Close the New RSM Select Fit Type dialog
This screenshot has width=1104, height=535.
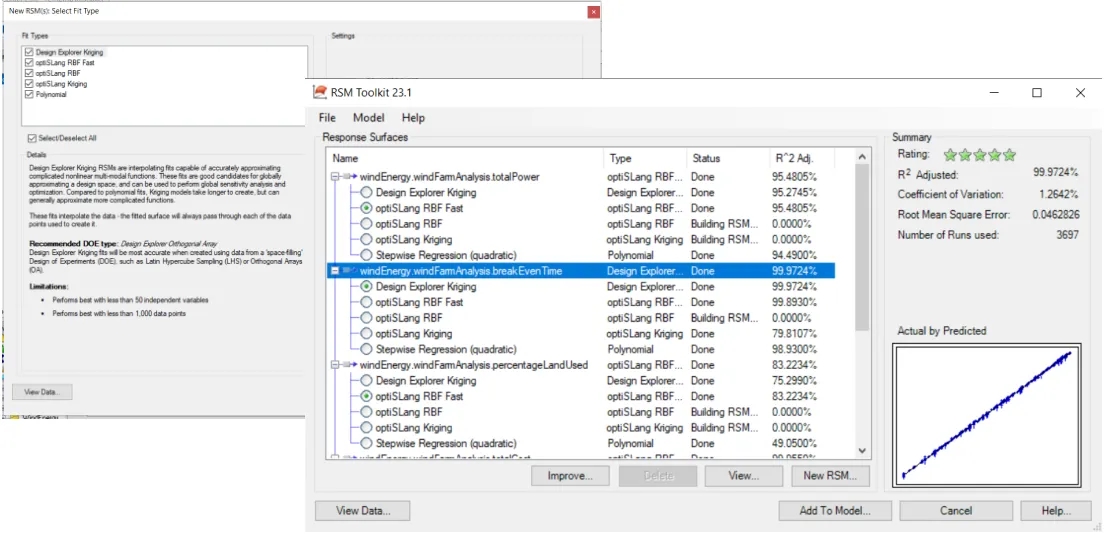[x=594, y=12]
